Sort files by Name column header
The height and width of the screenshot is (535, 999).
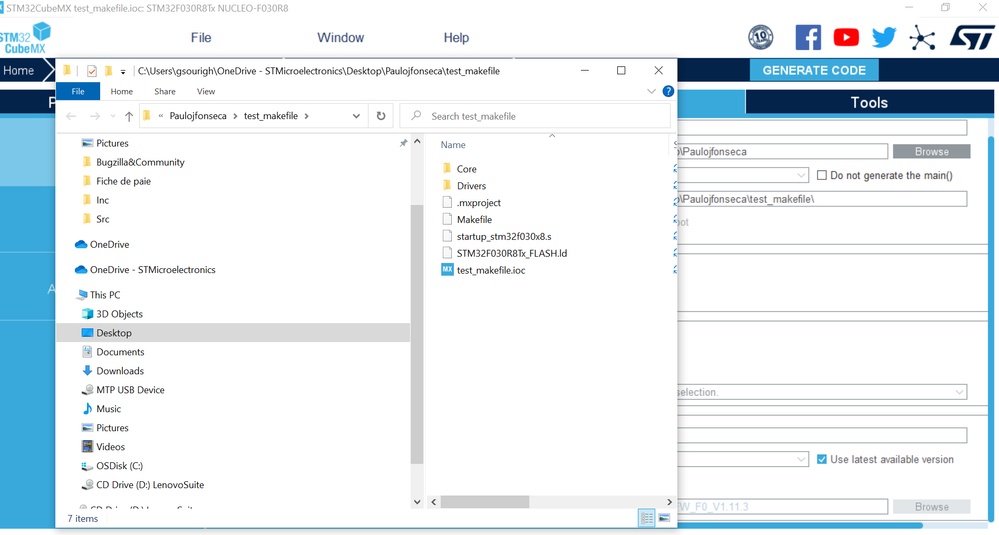[x=453, y=145]
